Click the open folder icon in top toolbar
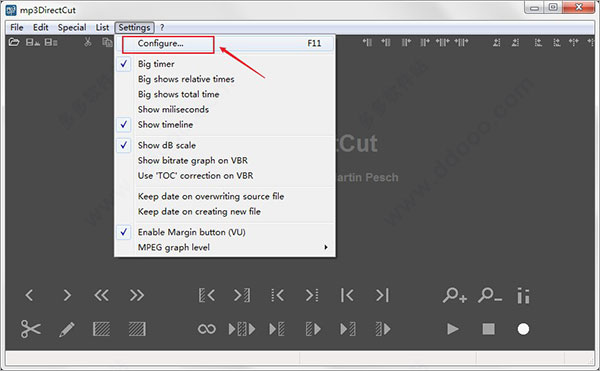Image resolution: width=600 pixels, height=371 pixels. click(x=14, y=42)
